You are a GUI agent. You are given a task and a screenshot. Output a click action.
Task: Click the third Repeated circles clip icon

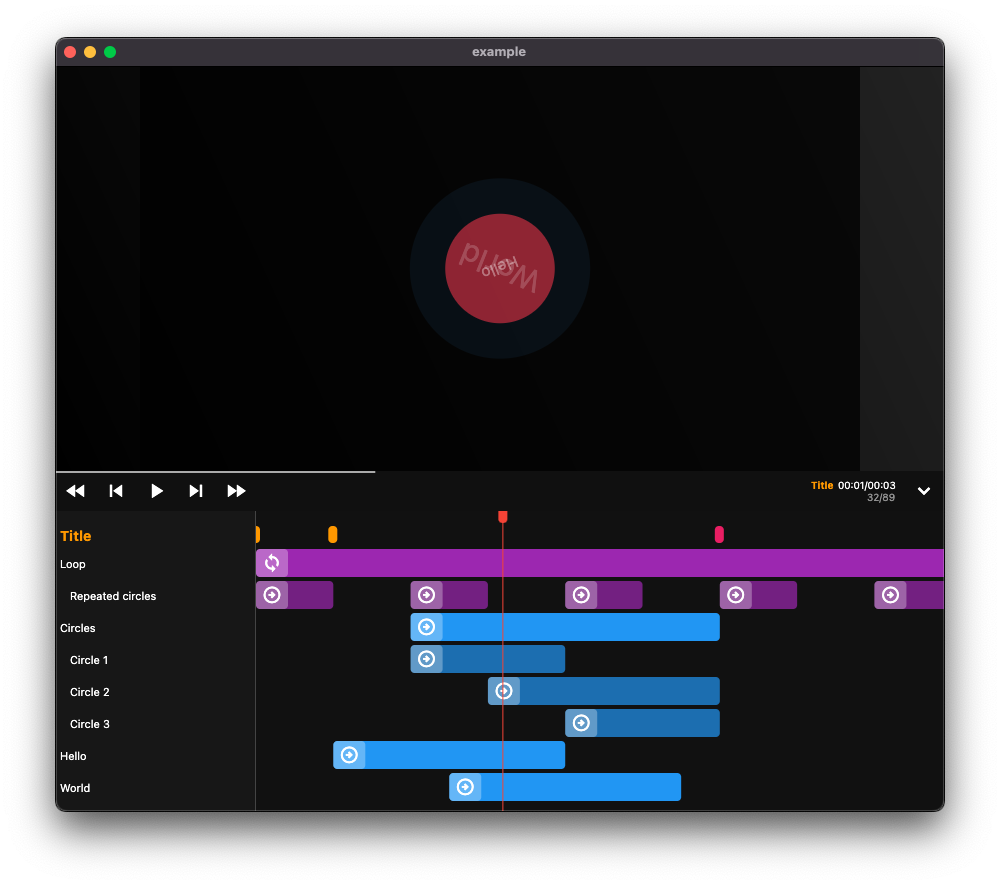(x=582, y=595)
